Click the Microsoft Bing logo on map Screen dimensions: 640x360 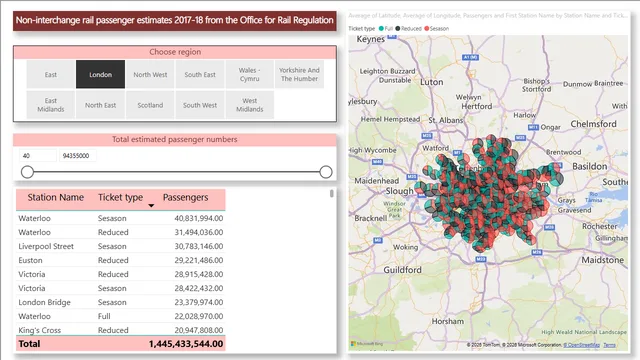[367, 344]
